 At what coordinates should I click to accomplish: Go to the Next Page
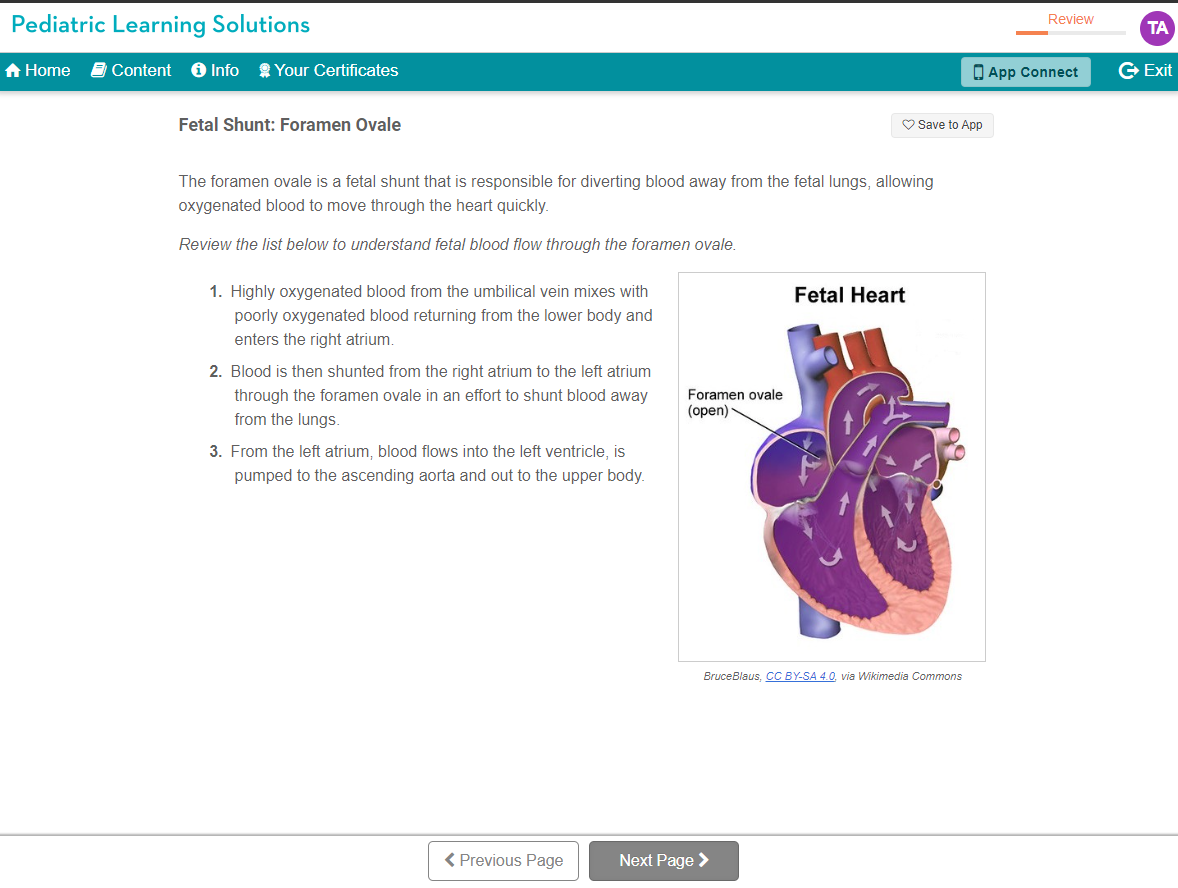[663, 861]
